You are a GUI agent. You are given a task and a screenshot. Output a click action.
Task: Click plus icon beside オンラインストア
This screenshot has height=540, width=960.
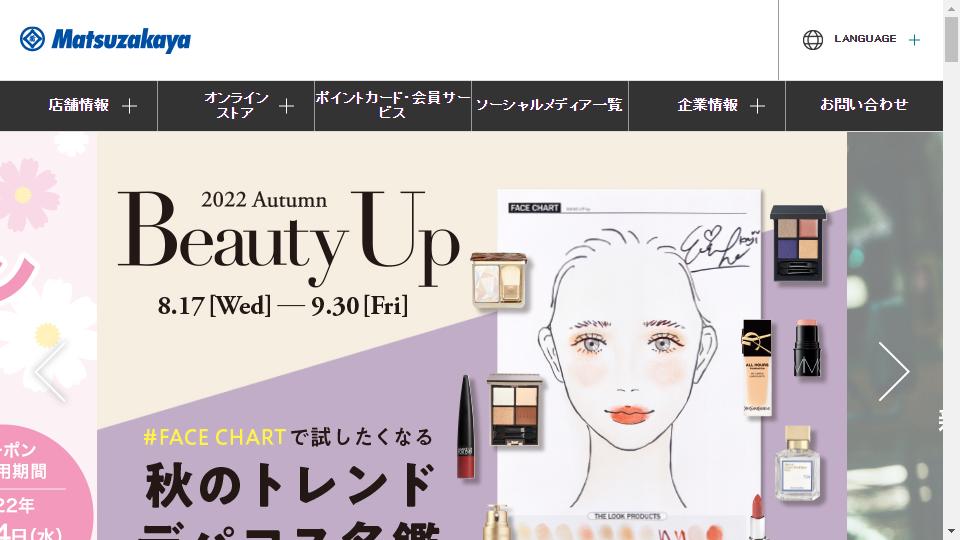point(286,106)
